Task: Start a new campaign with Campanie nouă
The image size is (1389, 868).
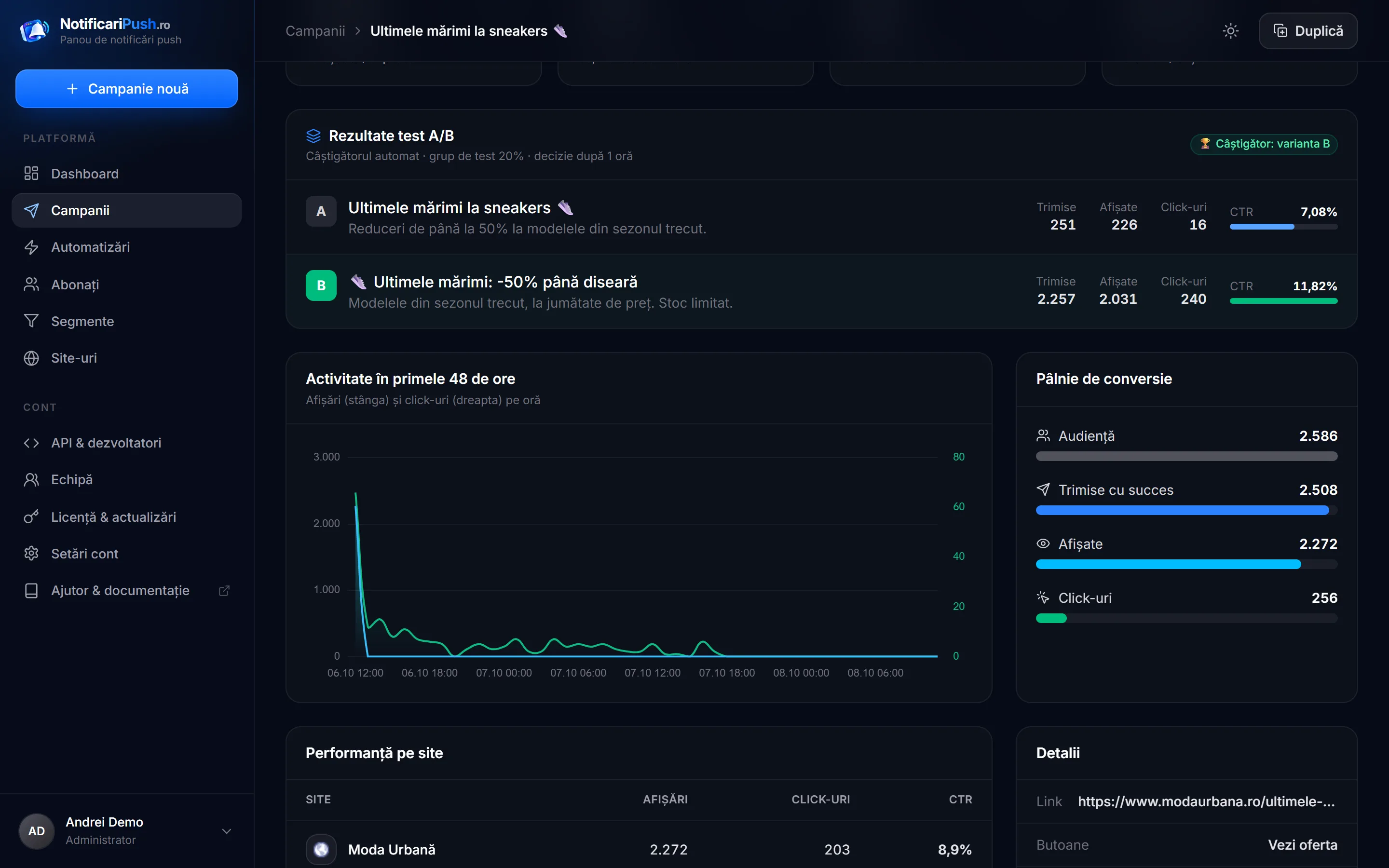Action: [x=127, y=88]
